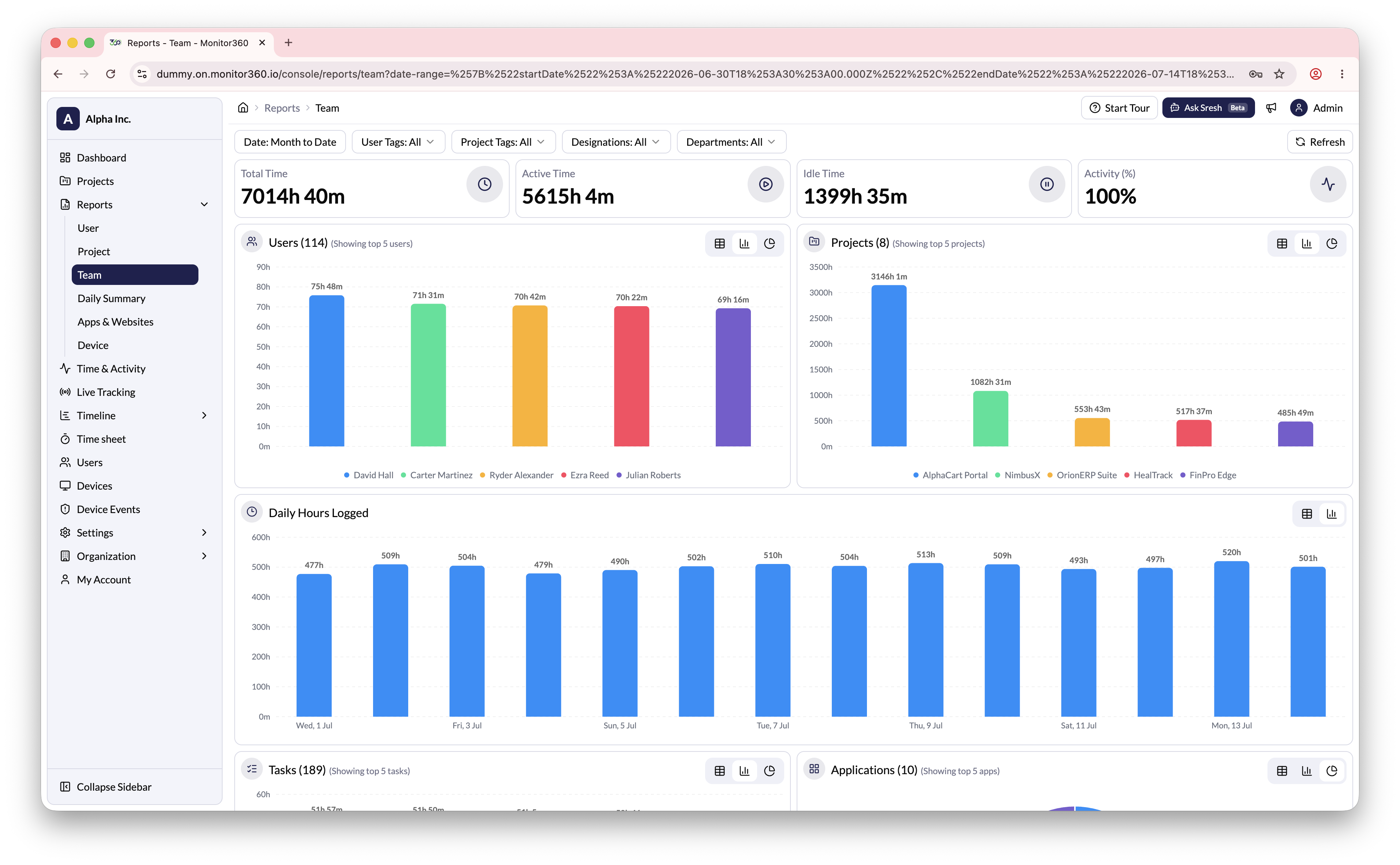Click the Alpha Inc. logo
Viewport: 1400px width, 865px height.
point(68,119)
